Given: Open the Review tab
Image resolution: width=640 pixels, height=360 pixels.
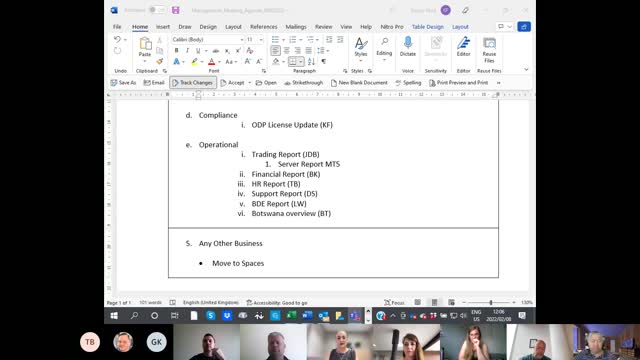Looking at the screenshot, I should (323, 27).
